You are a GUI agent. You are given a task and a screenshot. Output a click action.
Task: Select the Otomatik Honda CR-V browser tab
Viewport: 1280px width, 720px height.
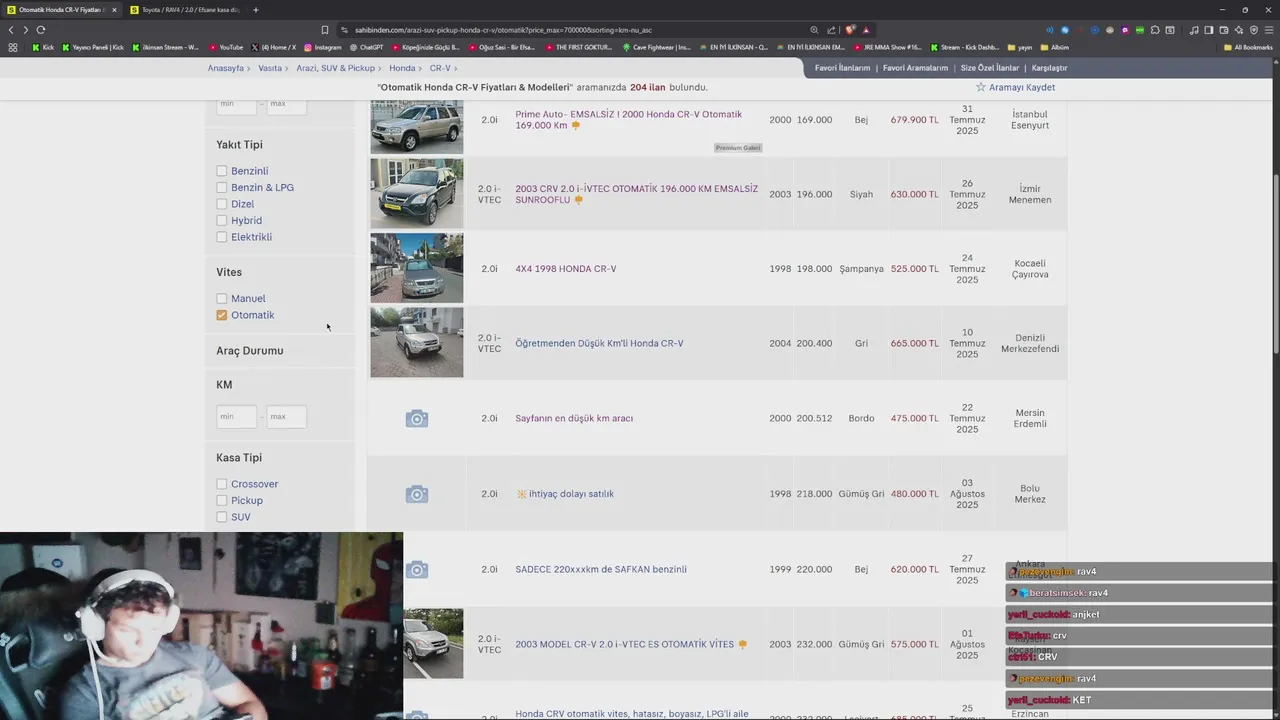pyautogui.click(x=61, y=10)
